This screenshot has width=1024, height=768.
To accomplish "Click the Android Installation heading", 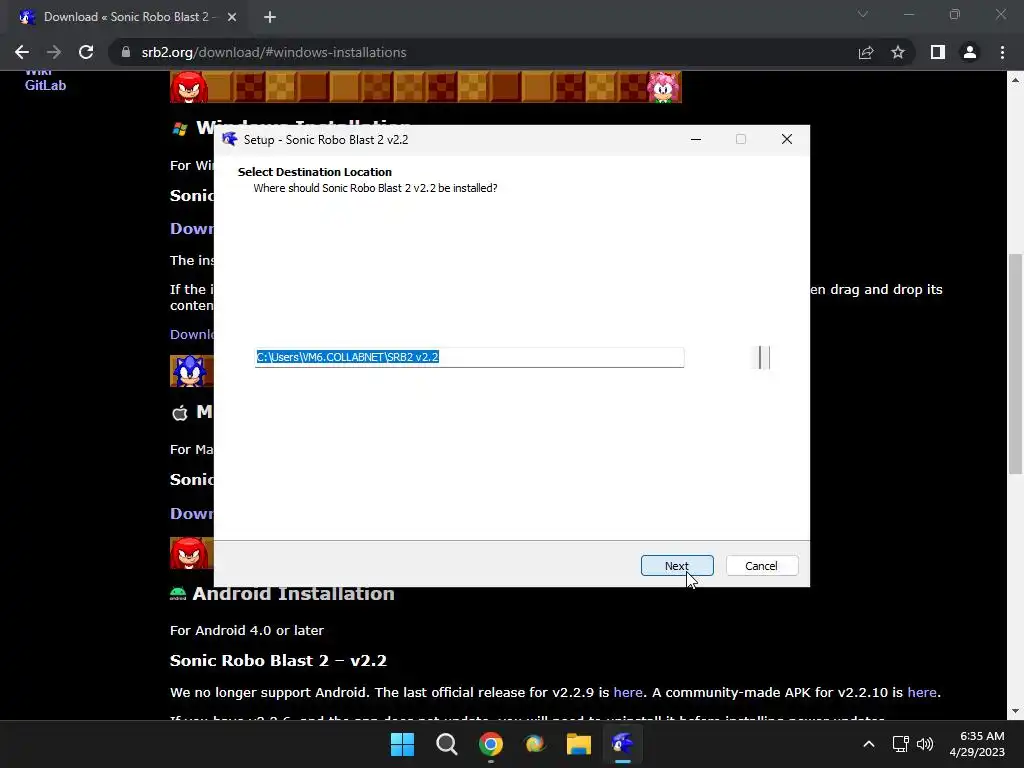I will coord(293,594).
